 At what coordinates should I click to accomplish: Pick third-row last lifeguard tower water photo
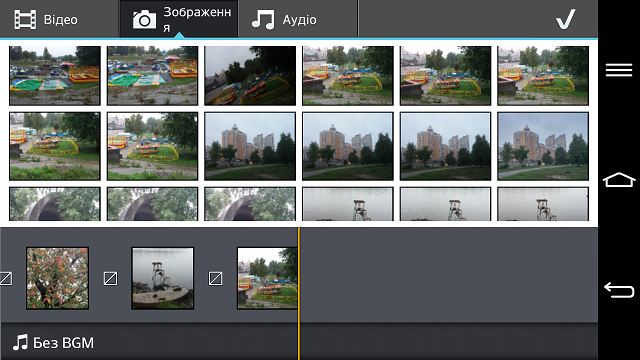point(543,204)
